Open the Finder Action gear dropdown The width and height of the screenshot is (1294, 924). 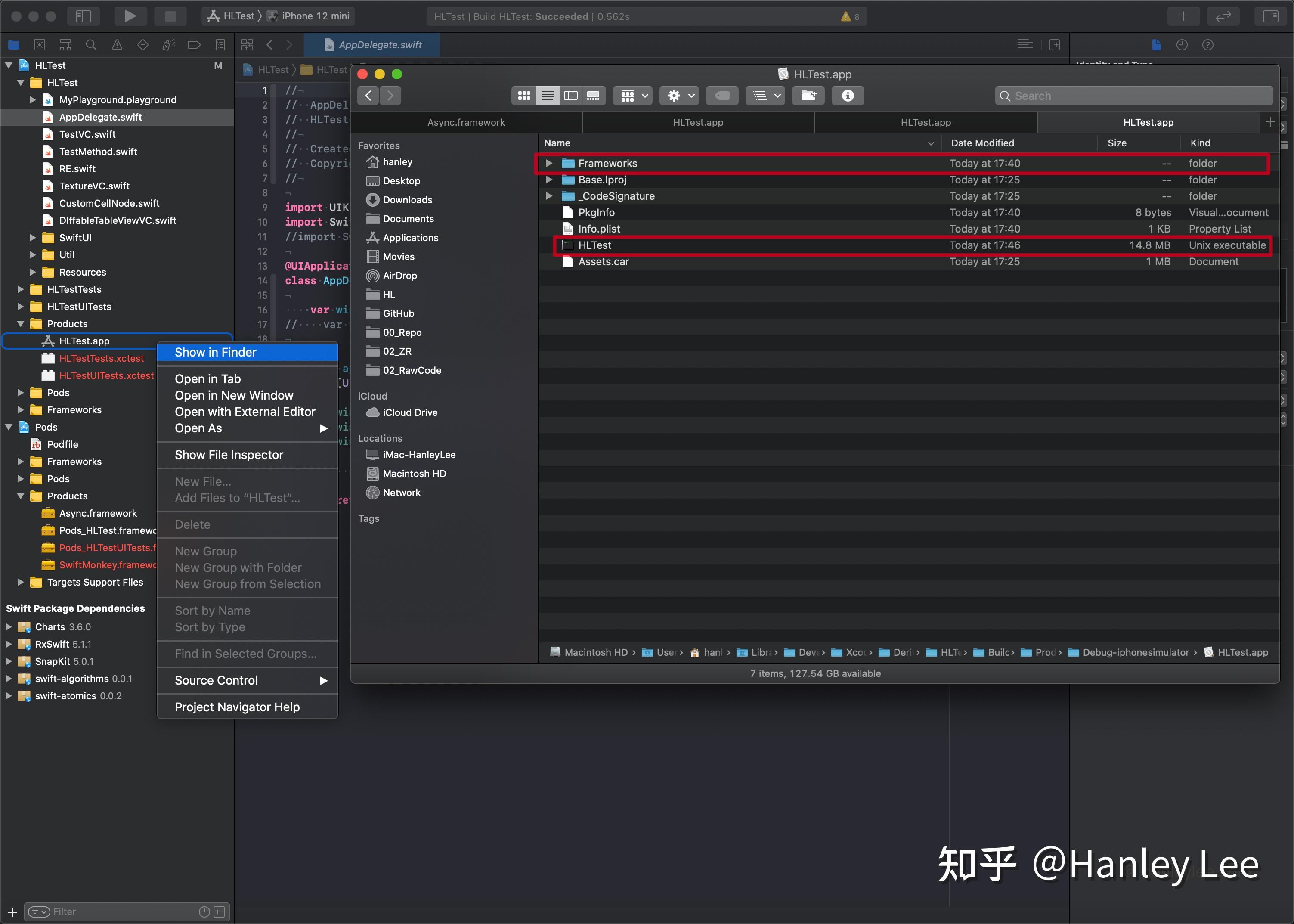click(x=680, y=96)
